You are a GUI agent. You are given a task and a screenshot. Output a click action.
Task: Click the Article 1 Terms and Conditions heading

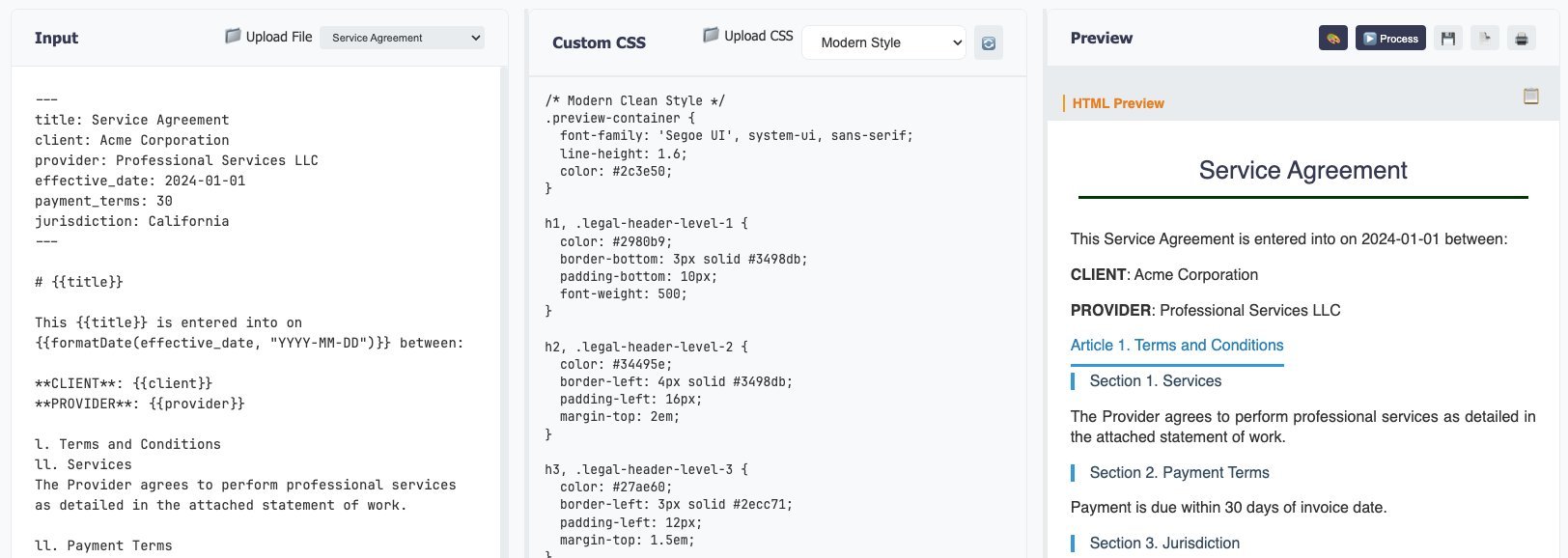coord(1177,345)
